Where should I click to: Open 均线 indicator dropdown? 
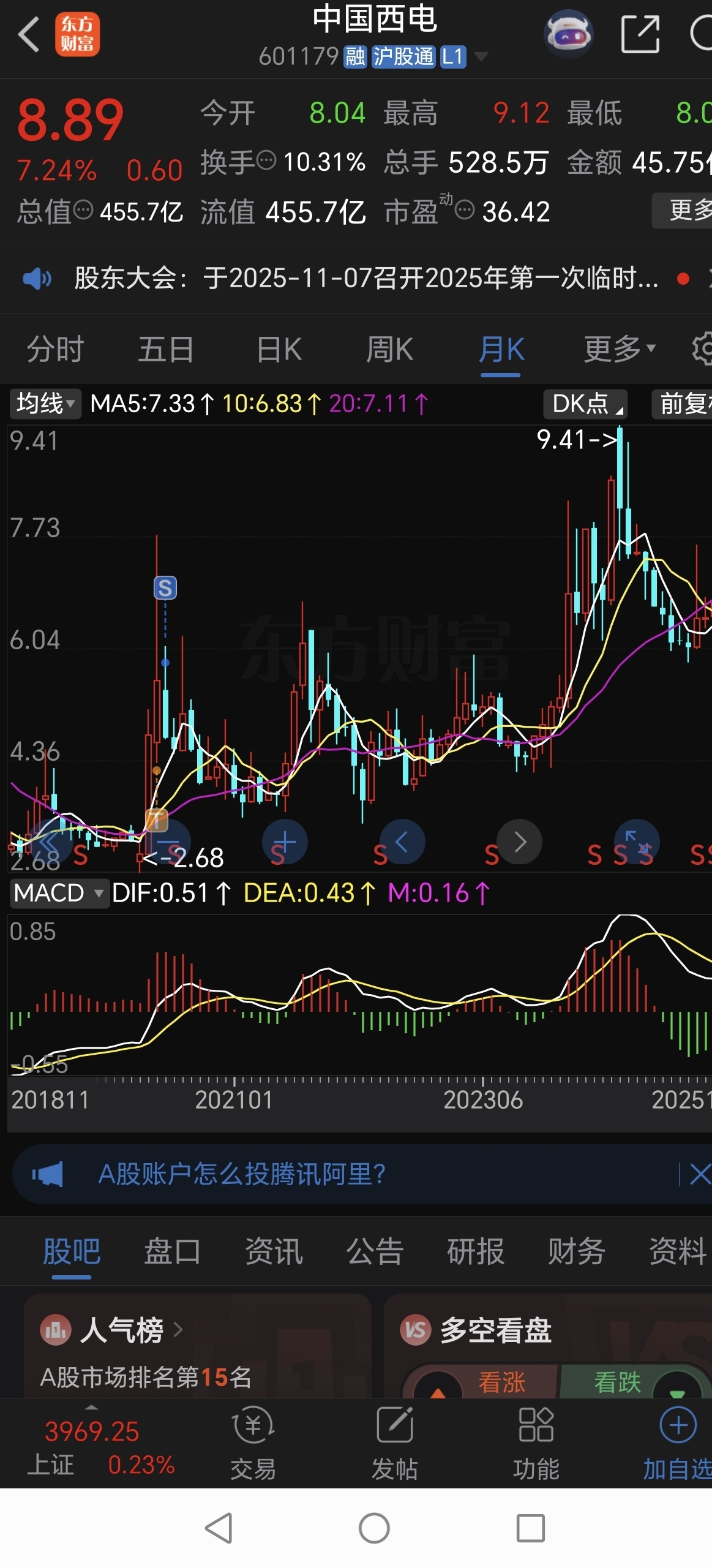coord(45,404)
